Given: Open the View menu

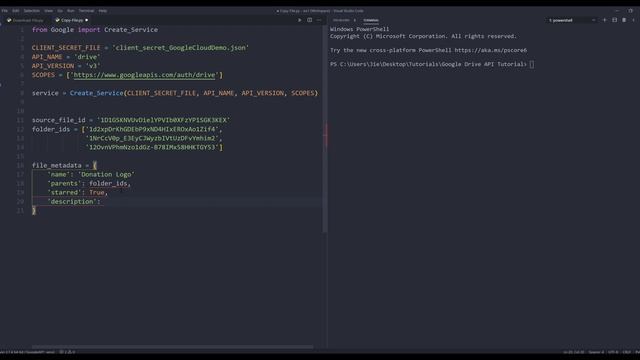Looking at the screenshot, I should point(49,11).
